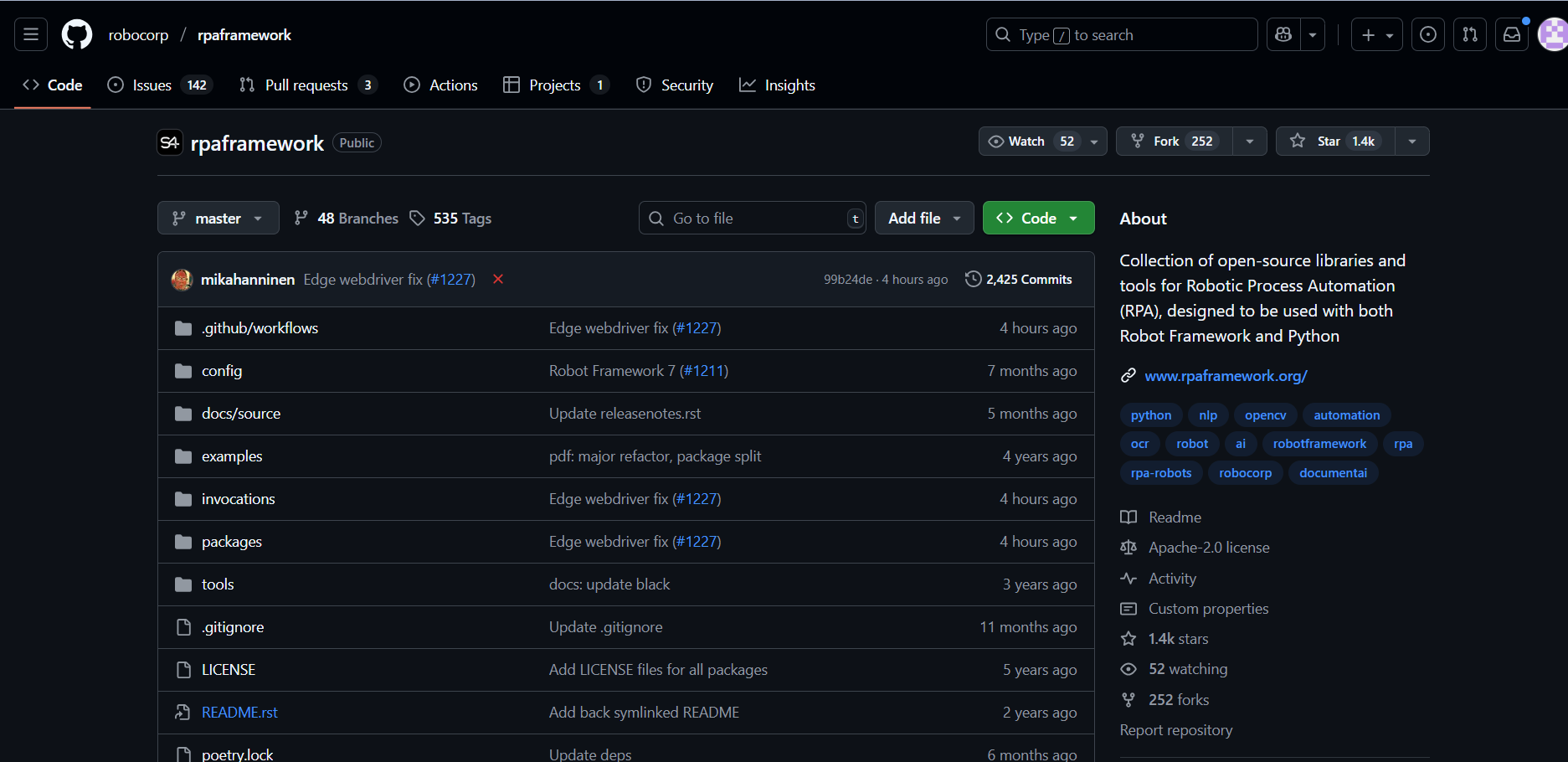Click in the Go to file field

[752, 218]
